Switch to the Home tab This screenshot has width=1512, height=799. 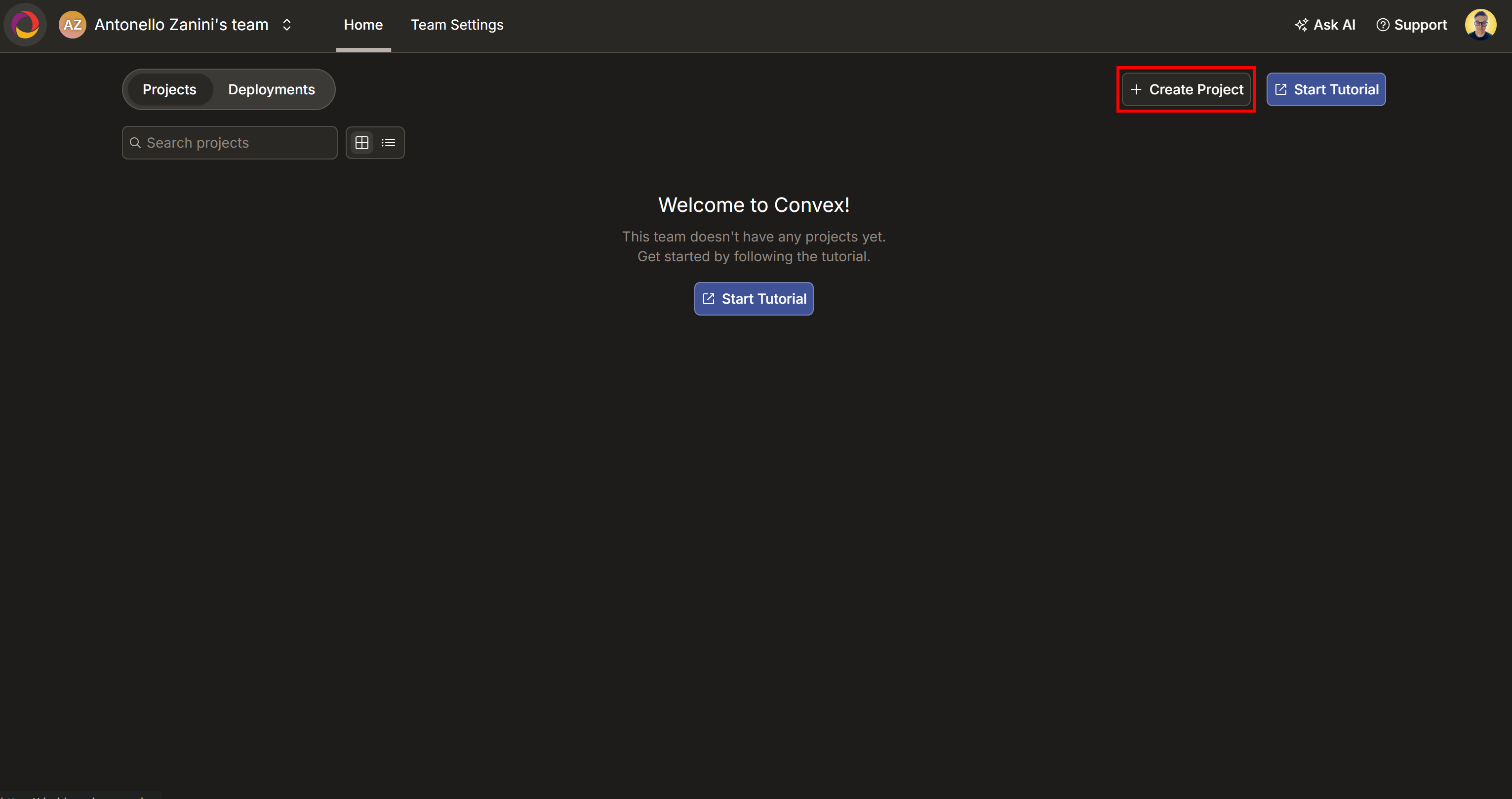(x=363, y=25)
